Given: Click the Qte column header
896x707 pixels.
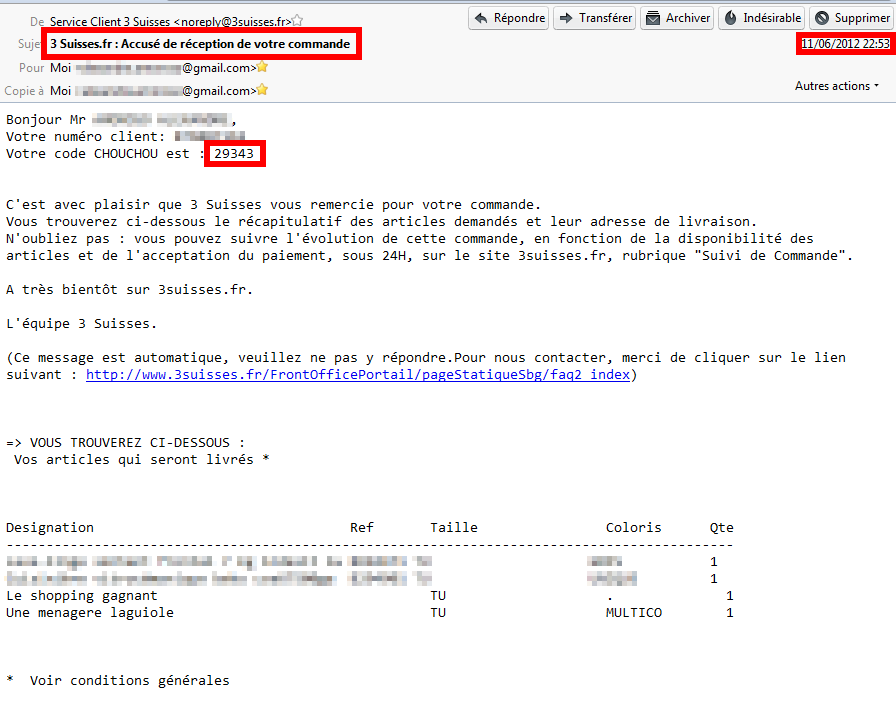Looking at the screenshot, I should click(x=721, y=528).
